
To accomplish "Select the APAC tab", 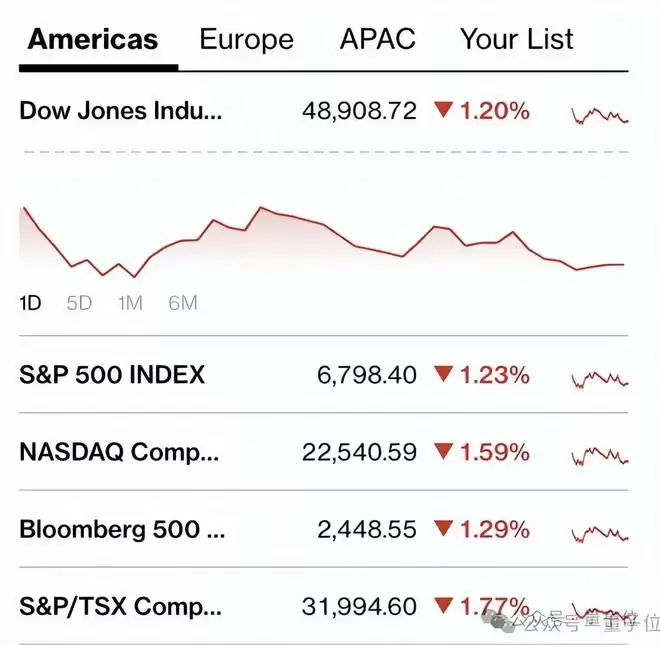I will click(x=377, y=40).
